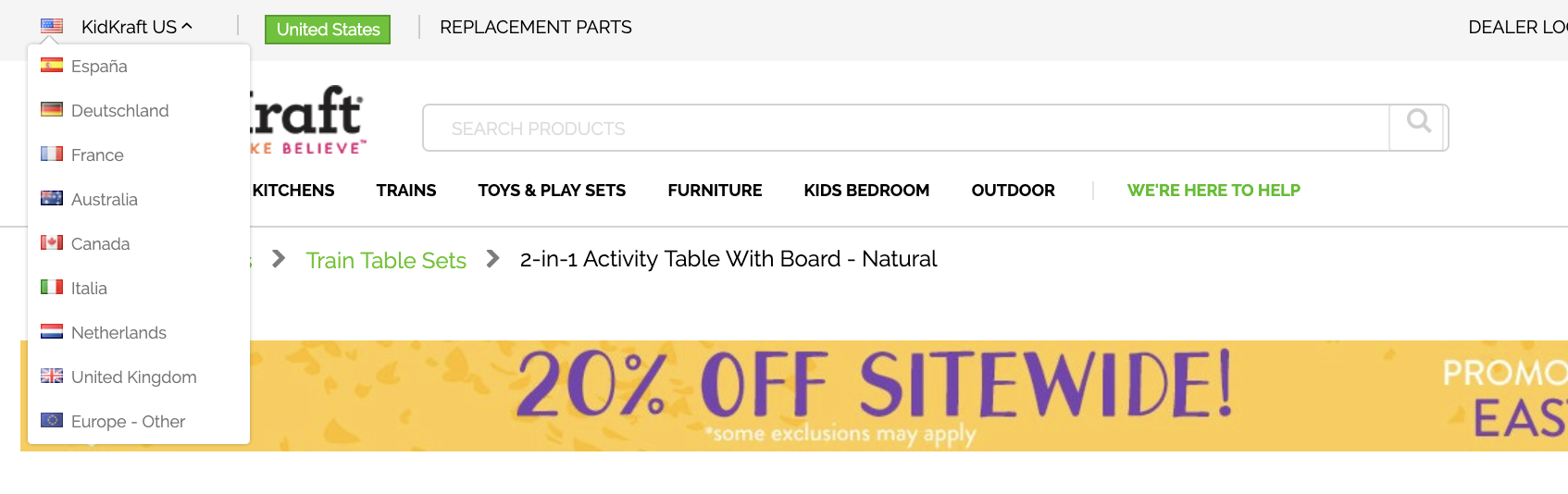Open the Toys & Play Sets menu

click(552, 191)
